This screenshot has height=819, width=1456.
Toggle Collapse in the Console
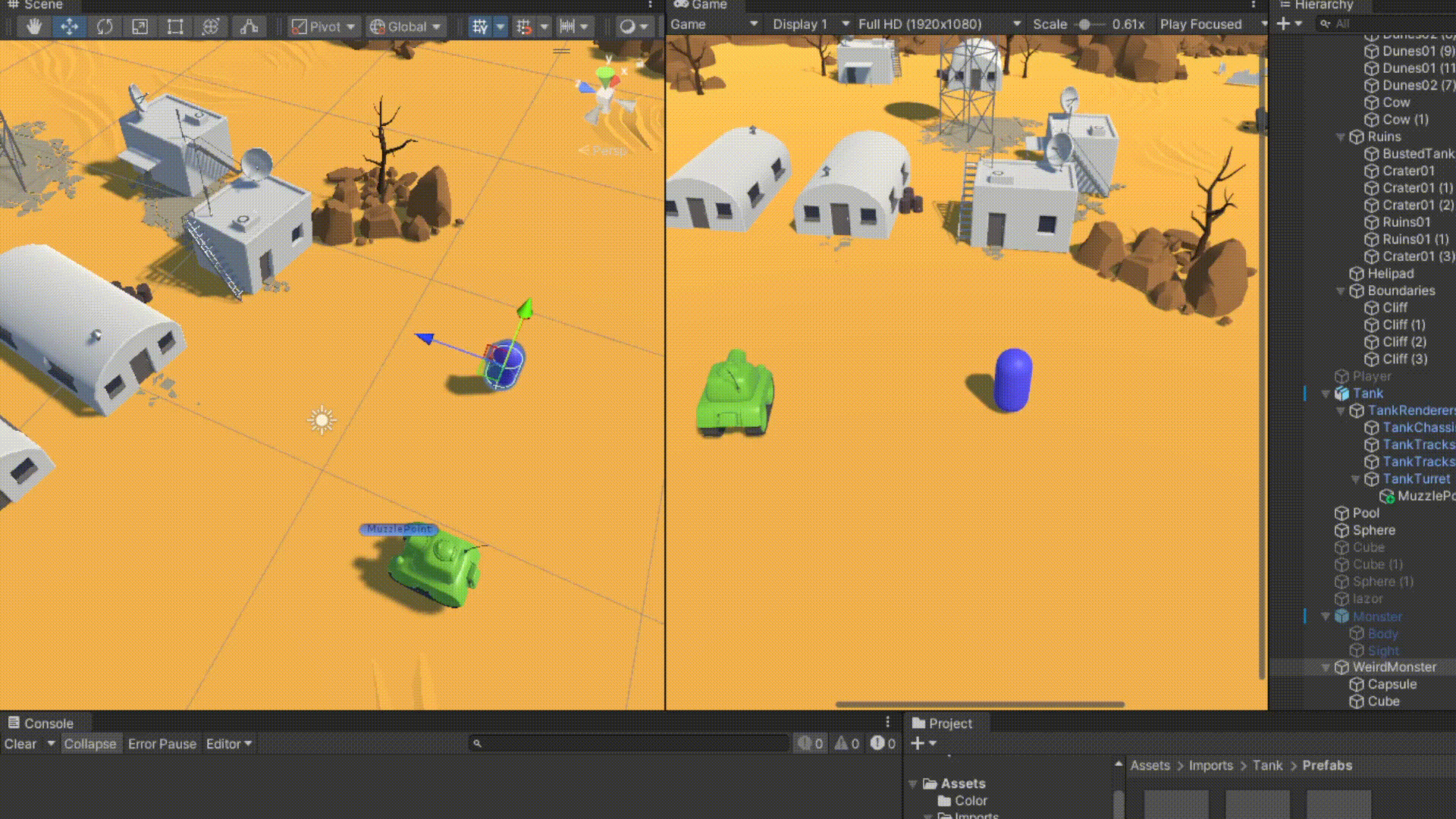click(x=89, y=744)
